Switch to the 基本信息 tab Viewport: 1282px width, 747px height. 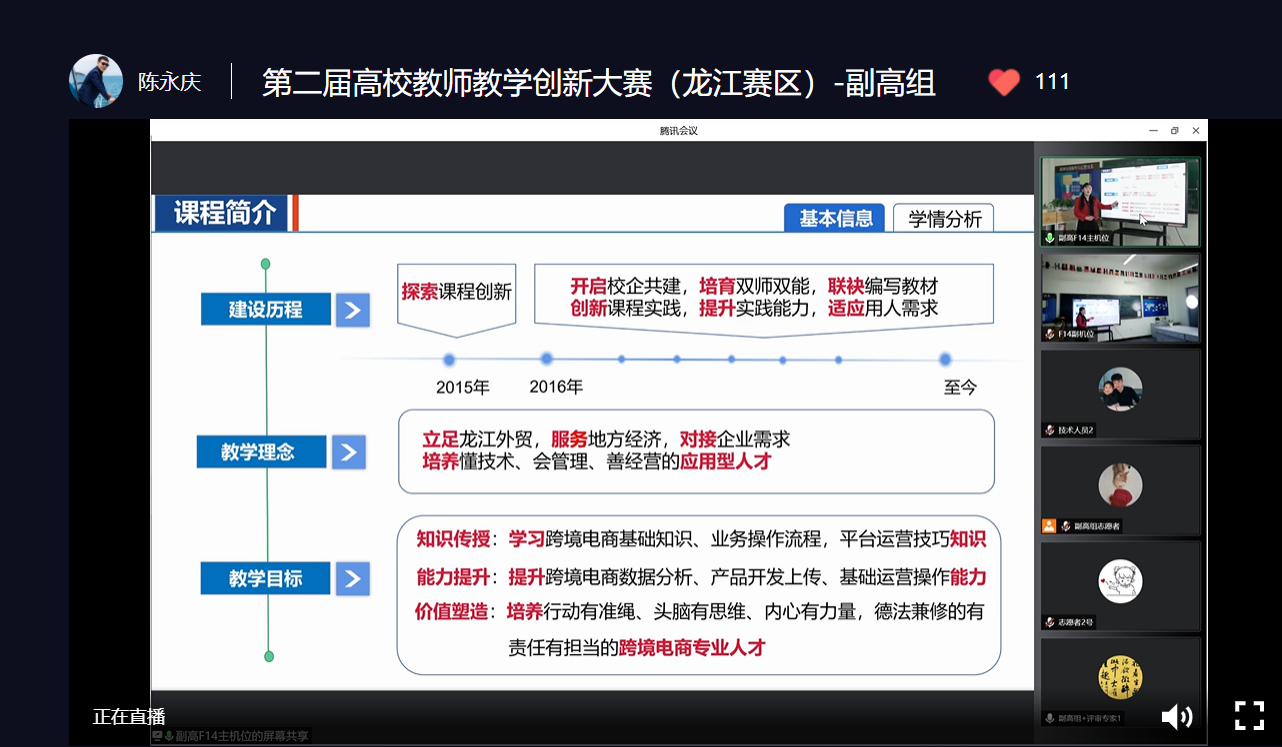point(834,218)
